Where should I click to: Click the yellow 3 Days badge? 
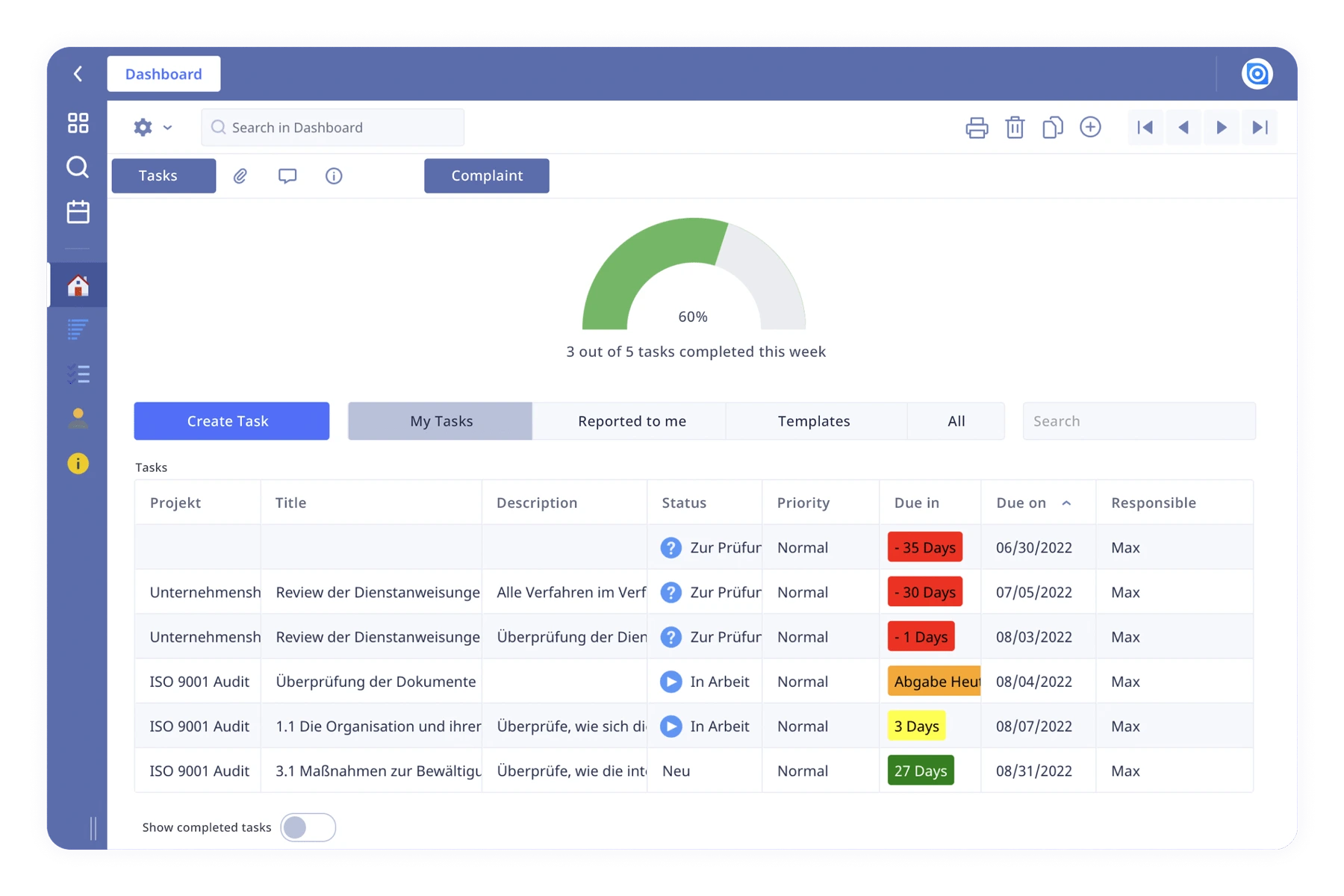(916, 726)
